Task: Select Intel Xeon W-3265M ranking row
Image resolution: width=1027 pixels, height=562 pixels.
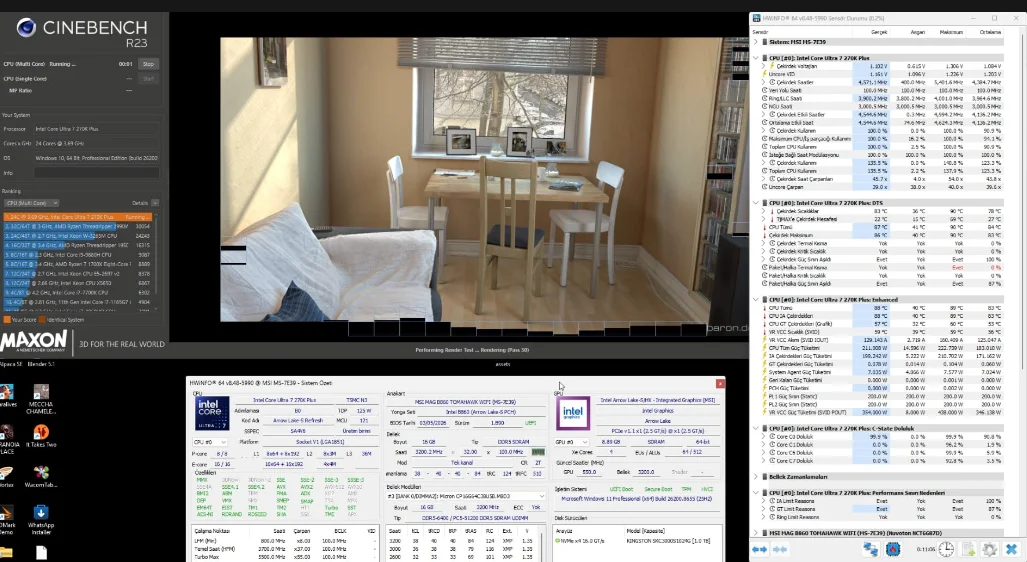Action: (x=77, y=236)
